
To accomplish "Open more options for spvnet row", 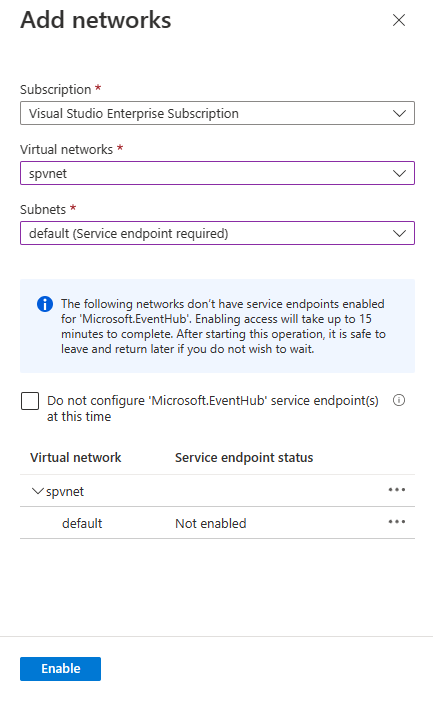I will click(x=397, y=490).
